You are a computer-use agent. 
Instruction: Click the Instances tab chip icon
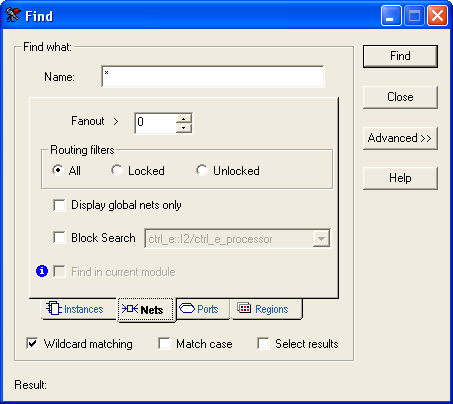(53, 308)
